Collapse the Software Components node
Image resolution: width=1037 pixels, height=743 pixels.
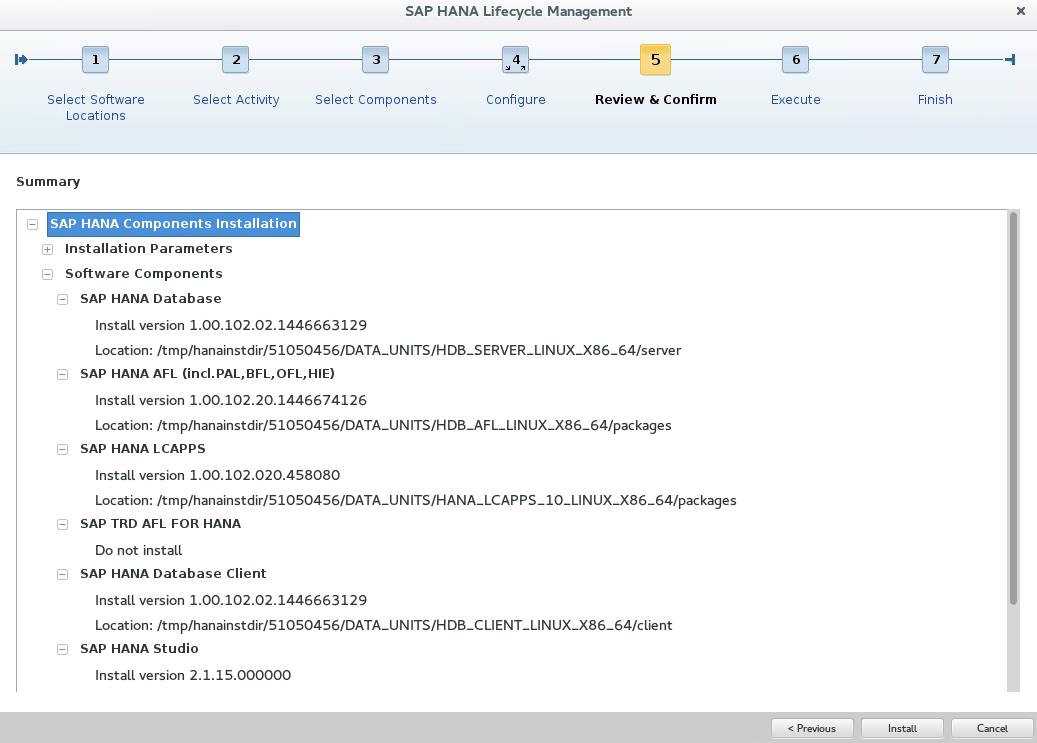click(47, 273)
